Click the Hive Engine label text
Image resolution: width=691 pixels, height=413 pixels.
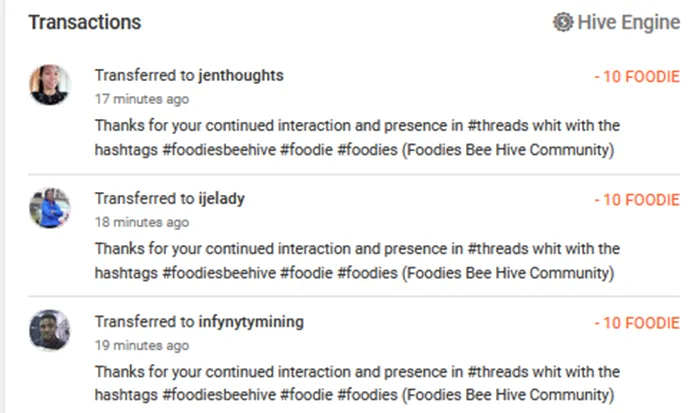point(628,22)
